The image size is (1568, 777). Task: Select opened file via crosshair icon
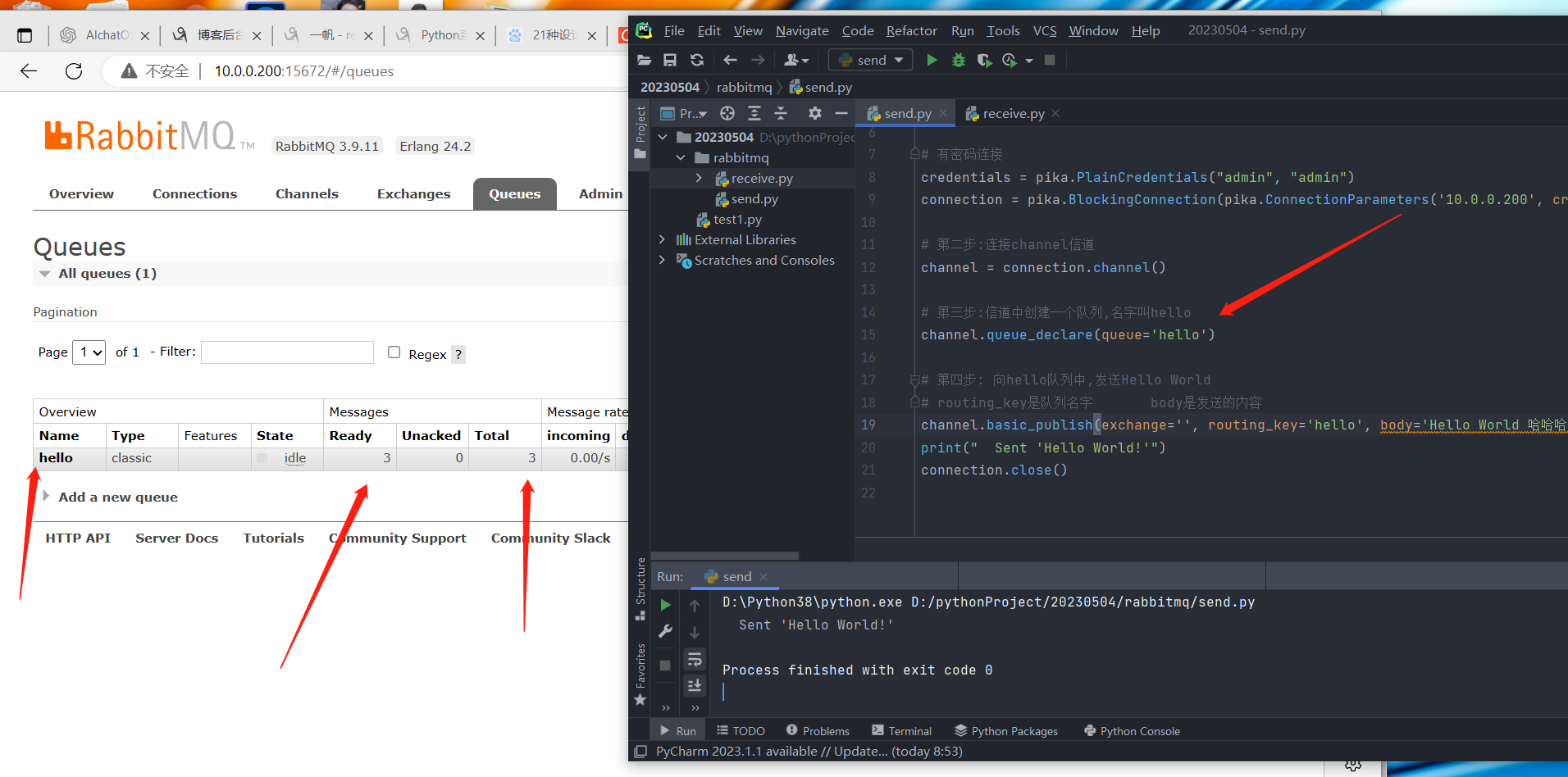[727, 113]
